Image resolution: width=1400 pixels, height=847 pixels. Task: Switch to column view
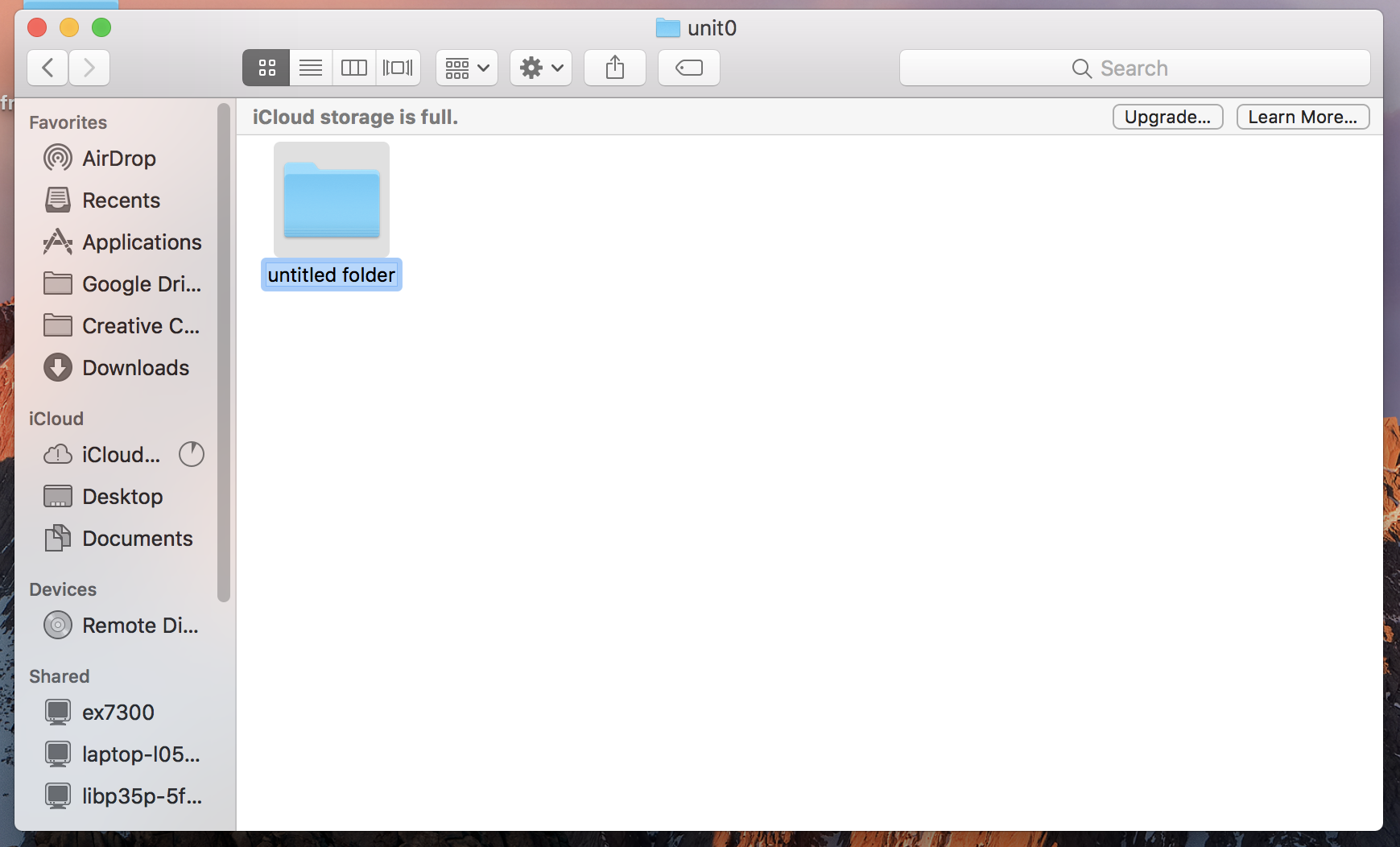(354, 68)
